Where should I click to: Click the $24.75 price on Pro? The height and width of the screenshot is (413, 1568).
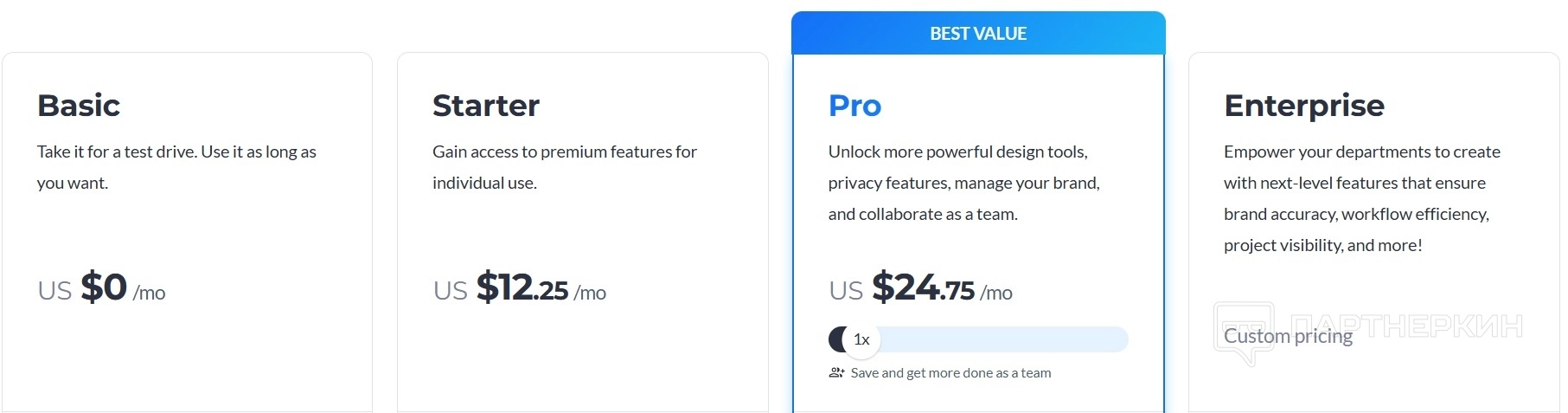923,287
